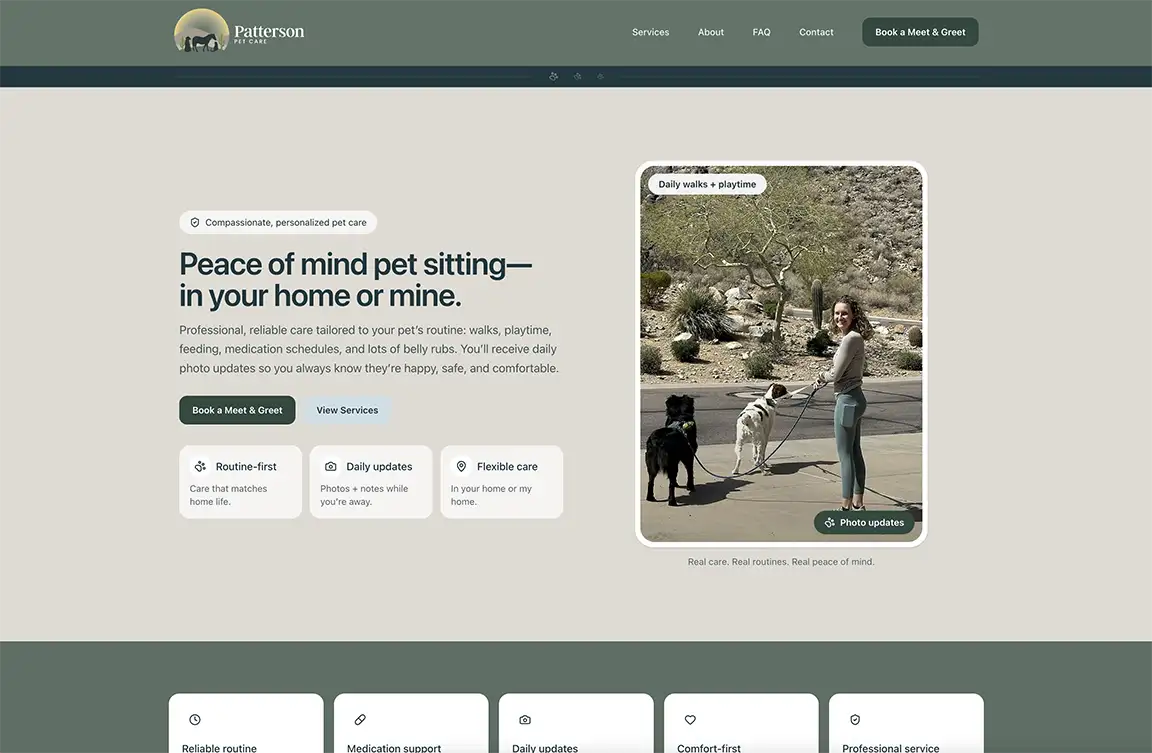Click the Contact navigation link
Image resolution: width=1152 pixels, height=753 pixels.
(816, 31)
